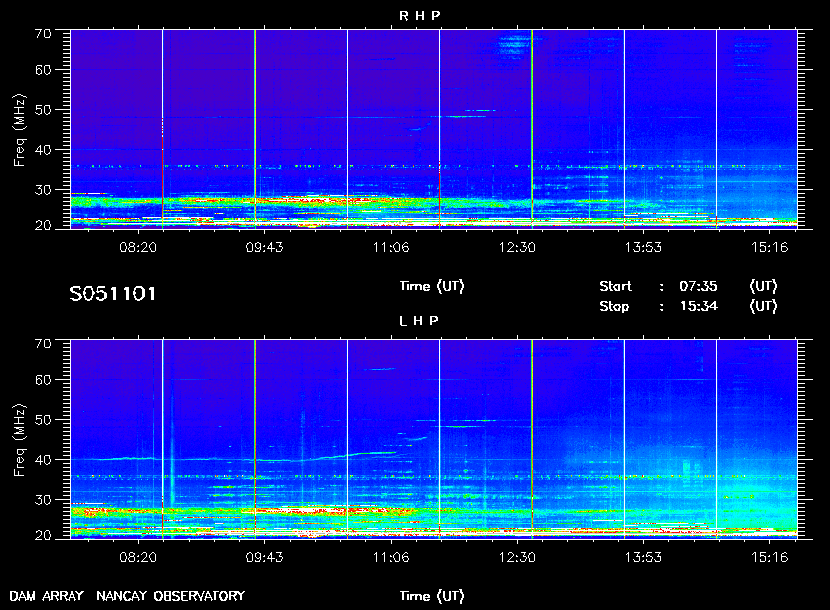Click the 09:43 time tick under LHP plot
This screenshot has width=830, height=610.
point(264,557)
